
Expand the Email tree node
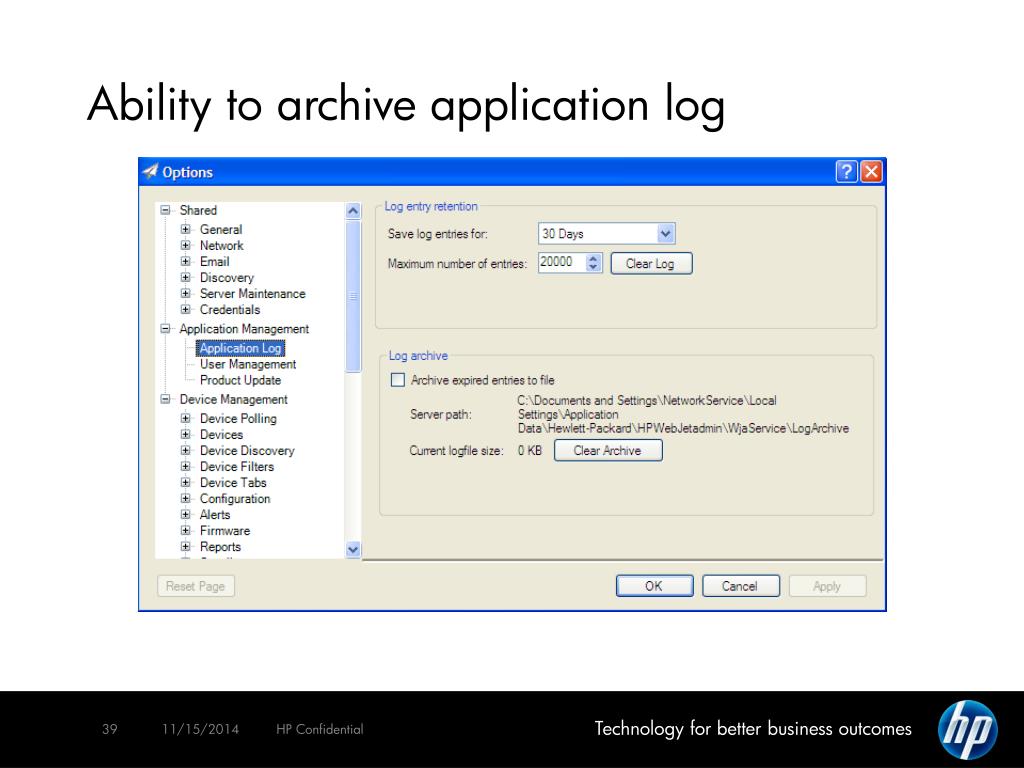click(x=185, y=261)
